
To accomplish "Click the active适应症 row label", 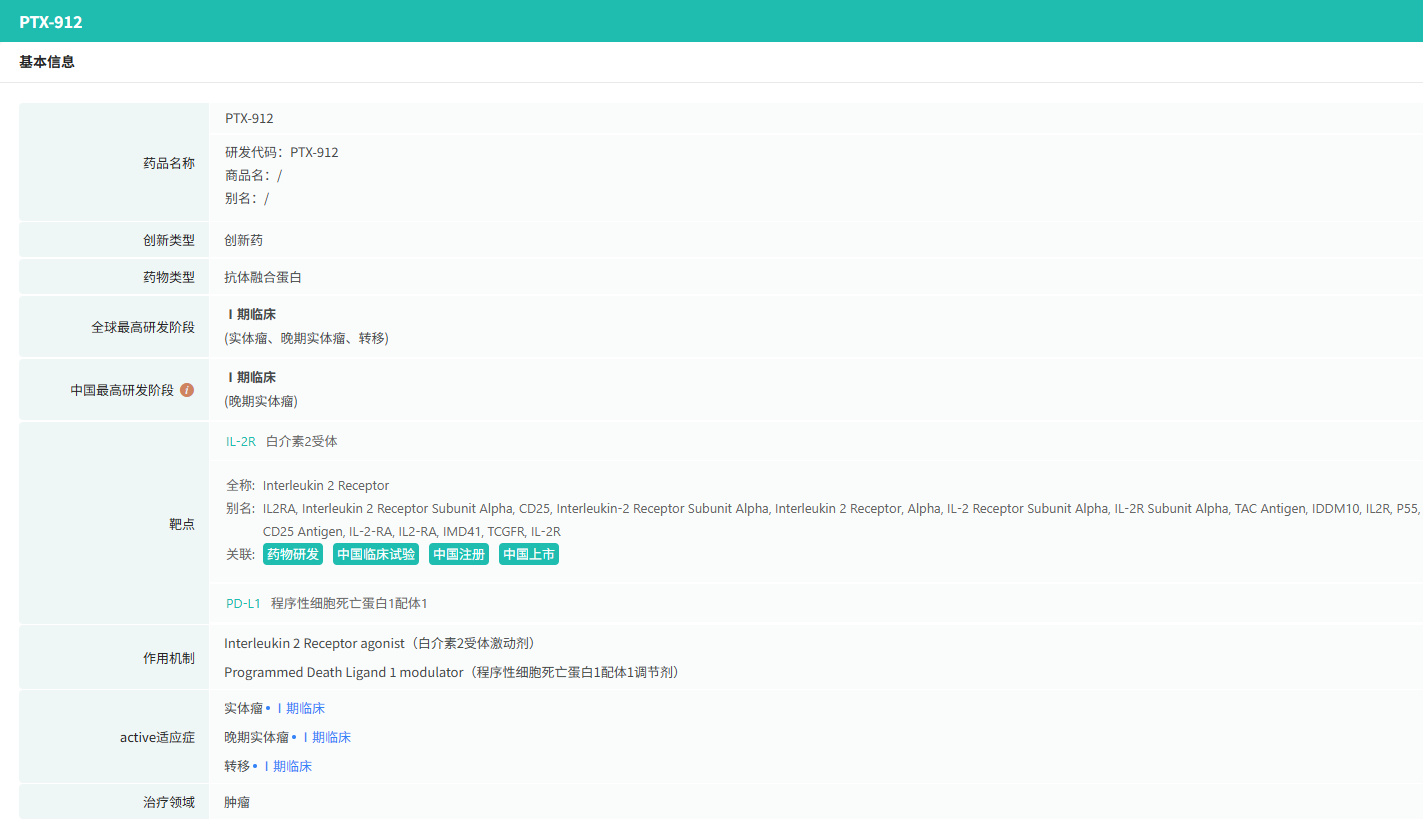I will point(158,737).
